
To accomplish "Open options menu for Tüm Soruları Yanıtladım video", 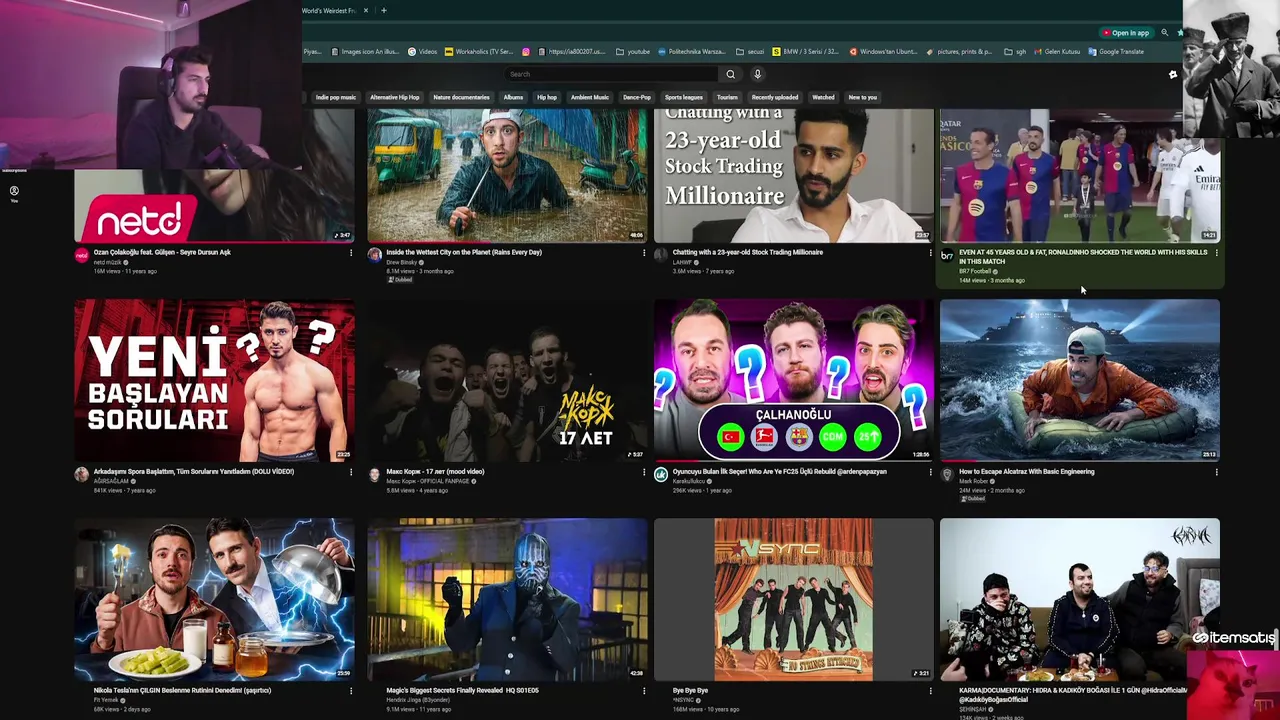I will tap(351, 472).
